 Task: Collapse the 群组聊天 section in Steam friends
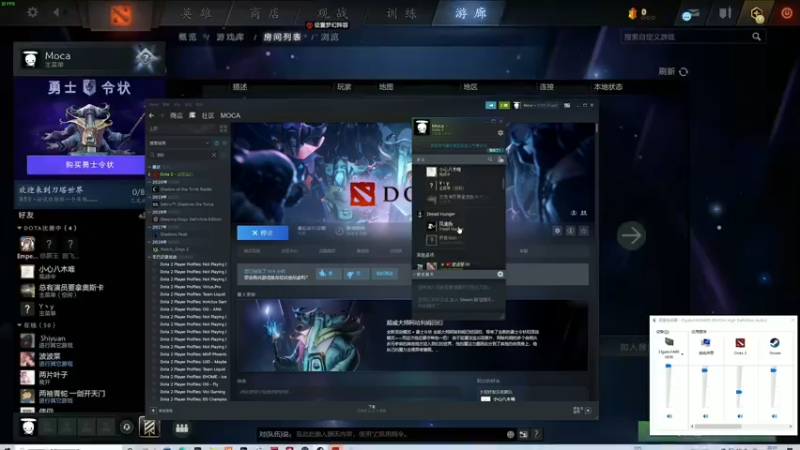pyautogui.click(x=414, y=274)
